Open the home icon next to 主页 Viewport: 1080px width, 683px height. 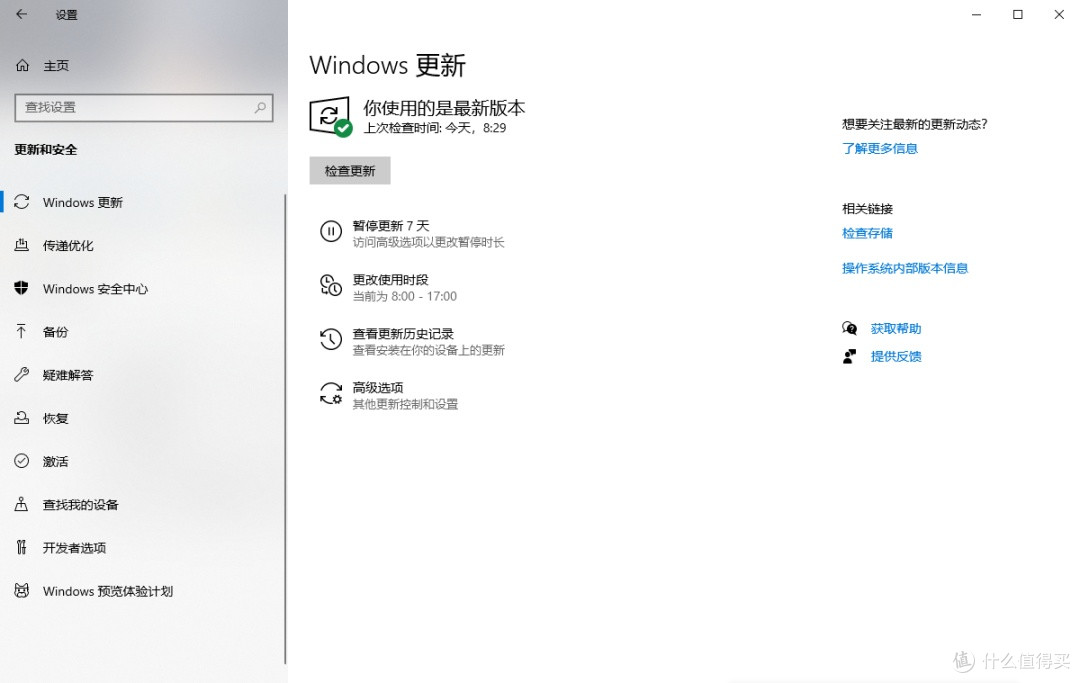pyautogui.click(x=23, y=65)
